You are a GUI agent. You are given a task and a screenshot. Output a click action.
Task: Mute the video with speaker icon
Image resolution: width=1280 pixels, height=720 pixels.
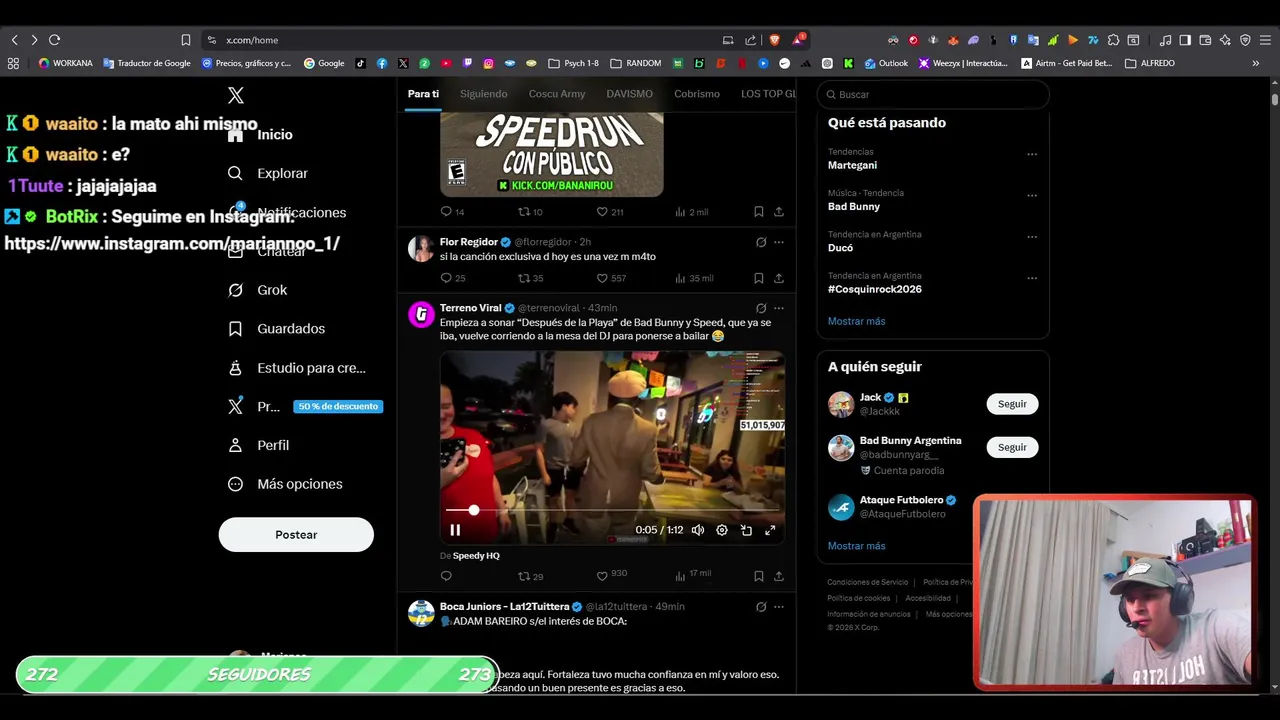[698, 530]
